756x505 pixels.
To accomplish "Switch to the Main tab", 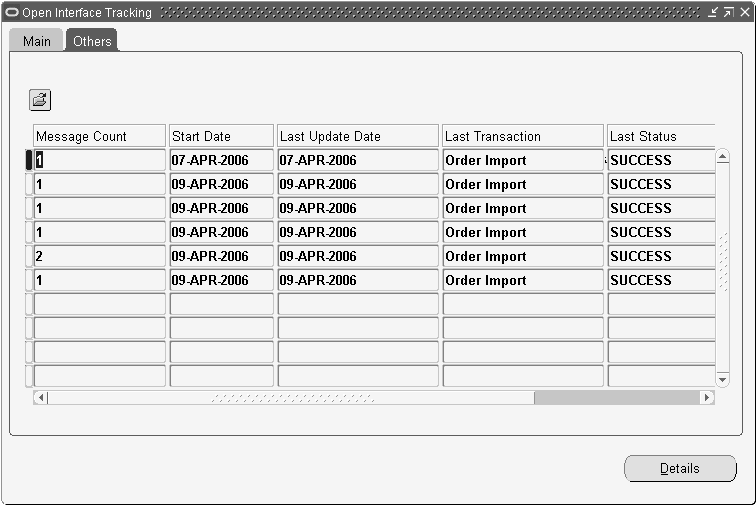I will (x=37, y=41).
